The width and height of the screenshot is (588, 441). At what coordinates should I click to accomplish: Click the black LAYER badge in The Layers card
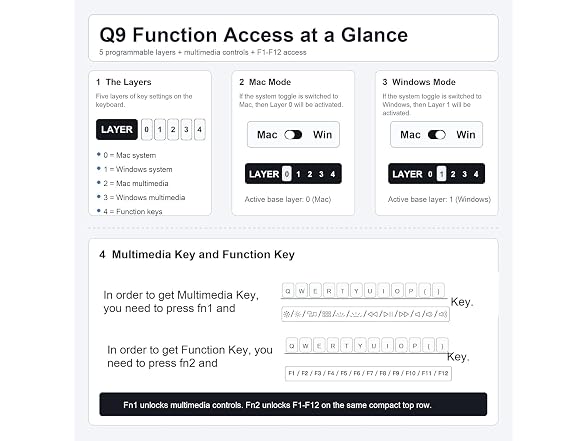coord(117,129)
